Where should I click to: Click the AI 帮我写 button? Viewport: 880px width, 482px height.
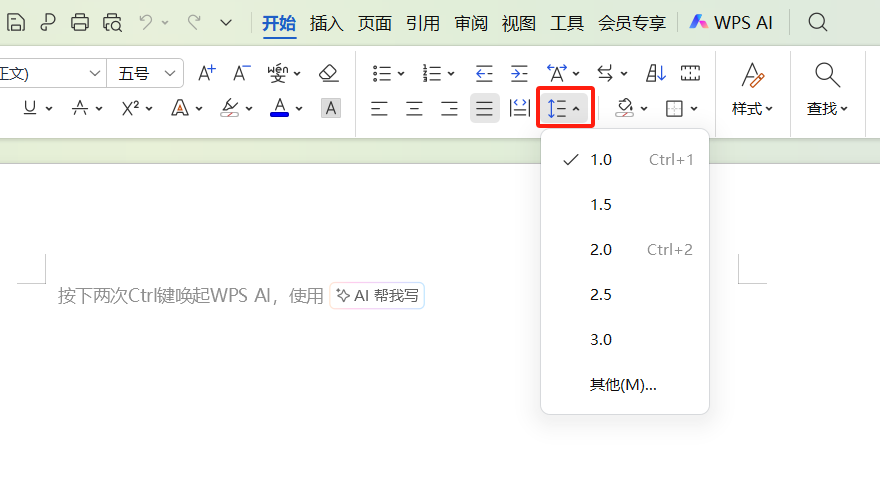click(377, 296)
